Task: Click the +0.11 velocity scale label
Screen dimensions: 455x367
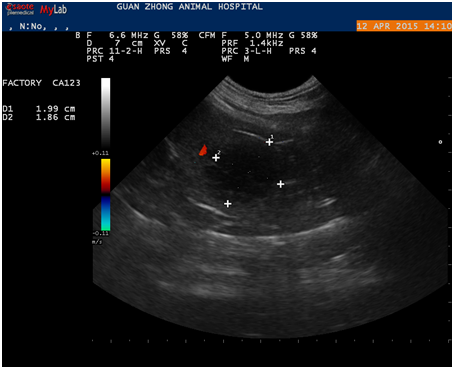Action: pyautogui.click(x=101, y=153)
